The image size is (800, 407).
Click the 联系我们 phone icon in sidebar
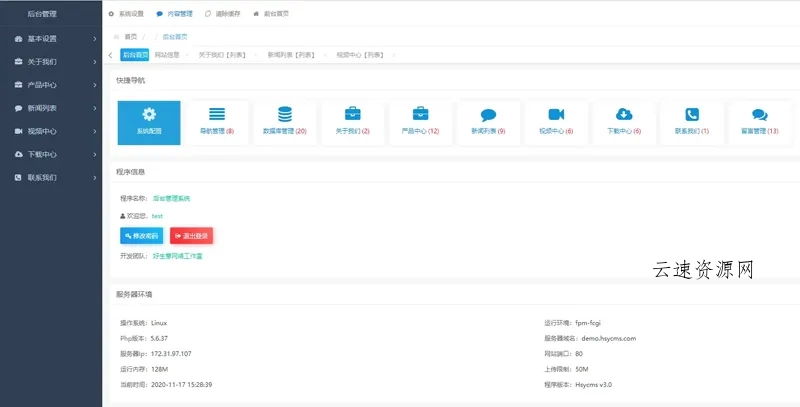tap(18, 177)
